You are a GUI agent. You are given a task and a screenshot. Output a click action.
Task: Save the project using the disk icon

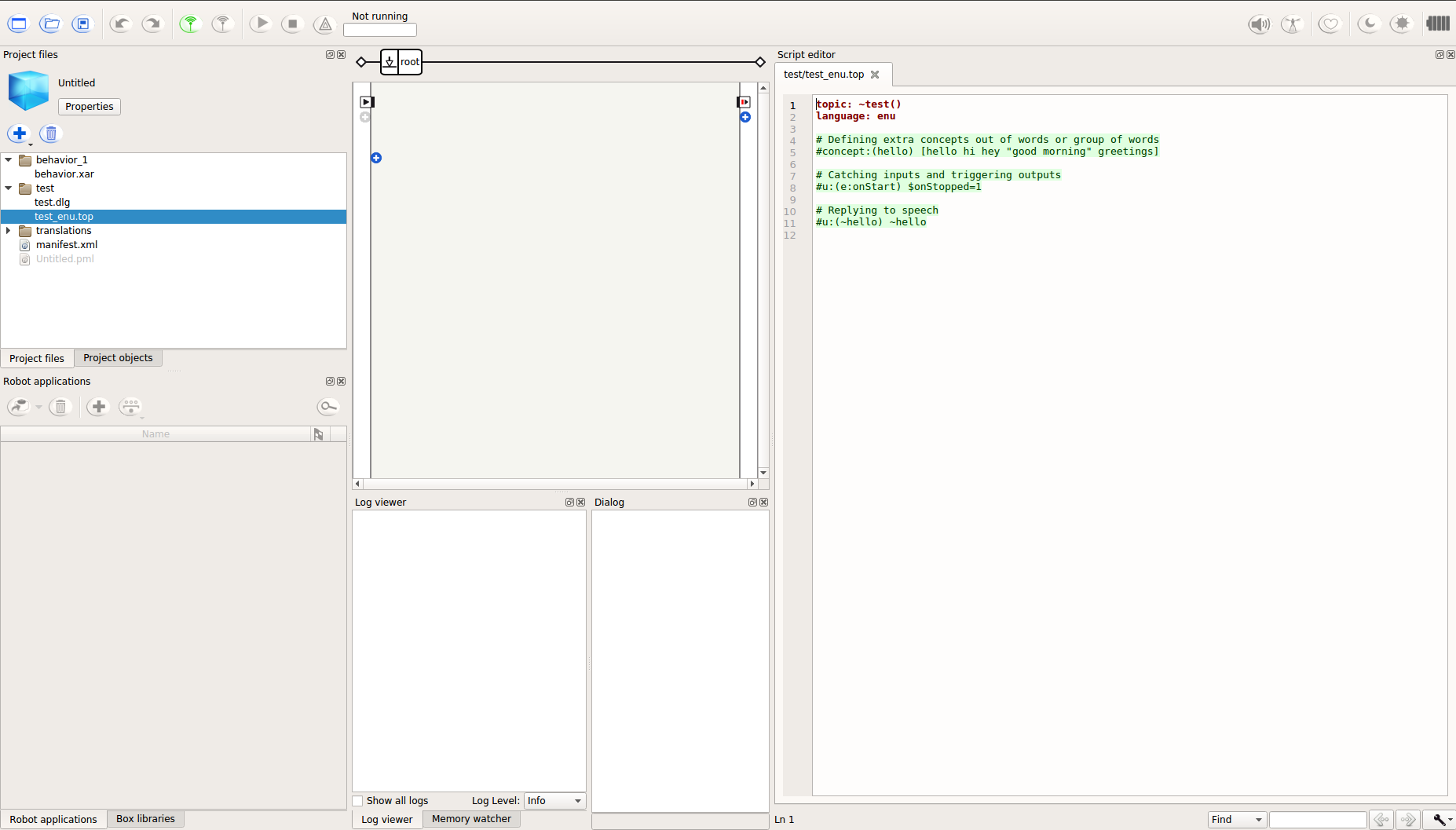pos(82,24)
